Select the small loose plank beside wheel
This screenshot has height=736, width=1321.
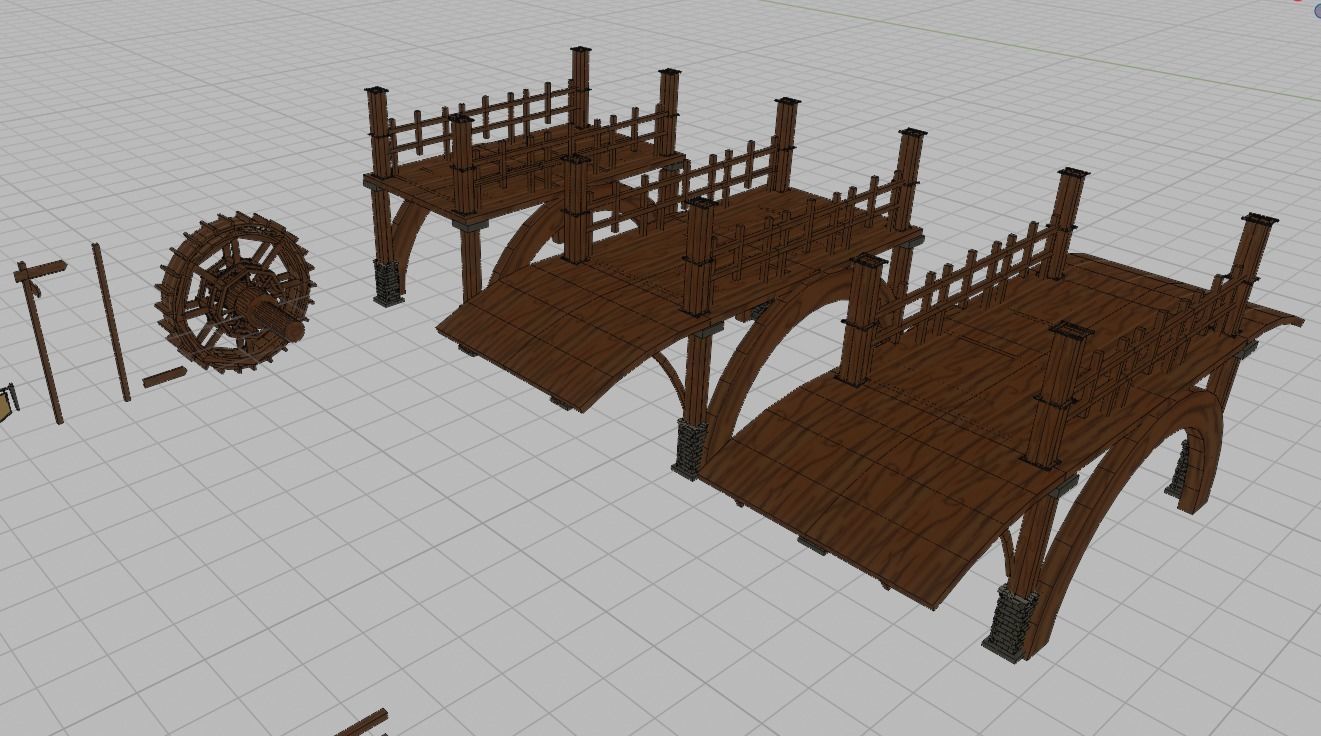click(164, 377)
